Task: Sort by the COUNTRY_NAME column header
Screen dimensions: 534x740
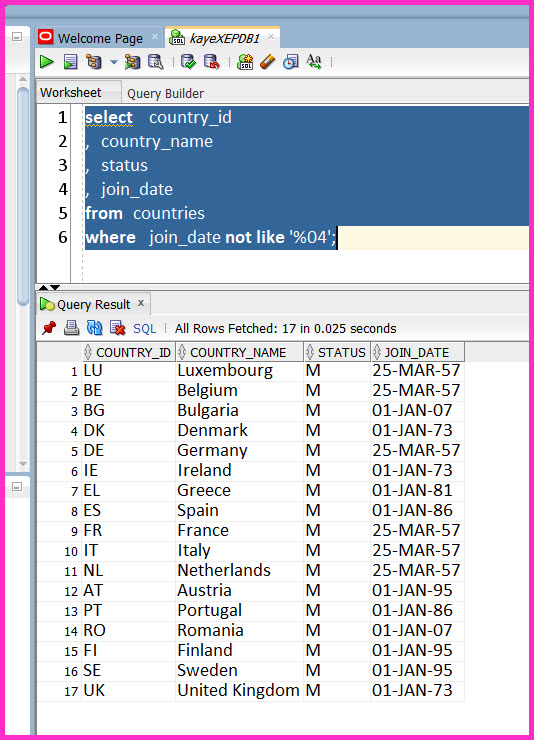Action: tap(239, 353)
